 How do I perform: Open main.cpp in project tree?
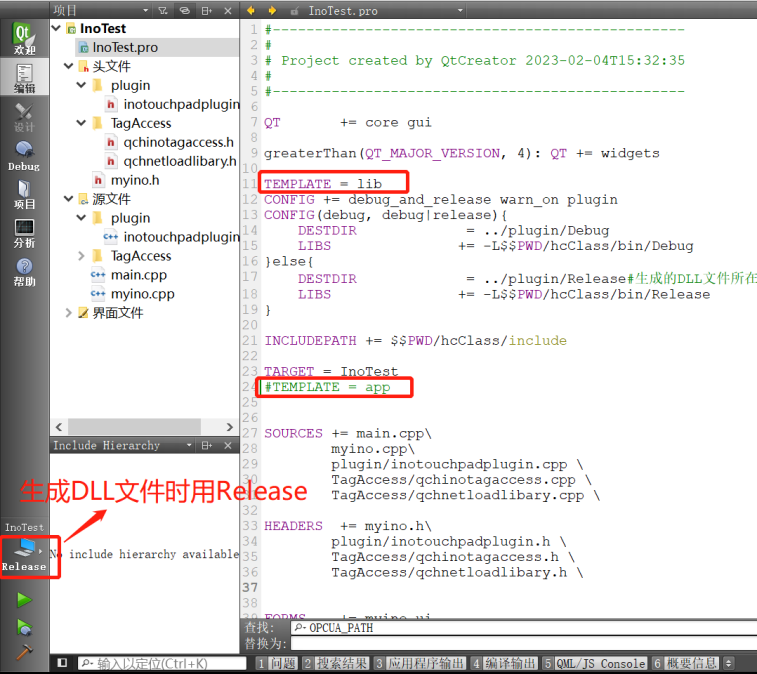[138, 275]
